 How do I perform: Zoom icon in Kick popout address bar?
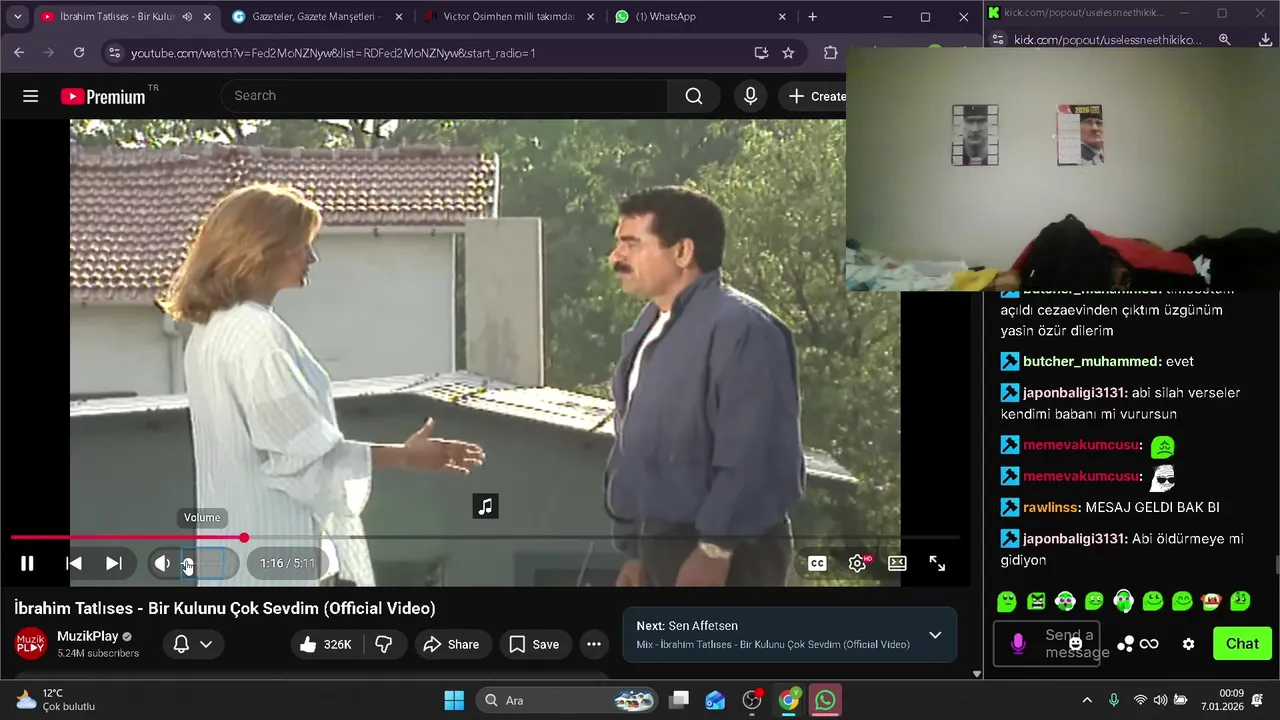click(1225, 40)
